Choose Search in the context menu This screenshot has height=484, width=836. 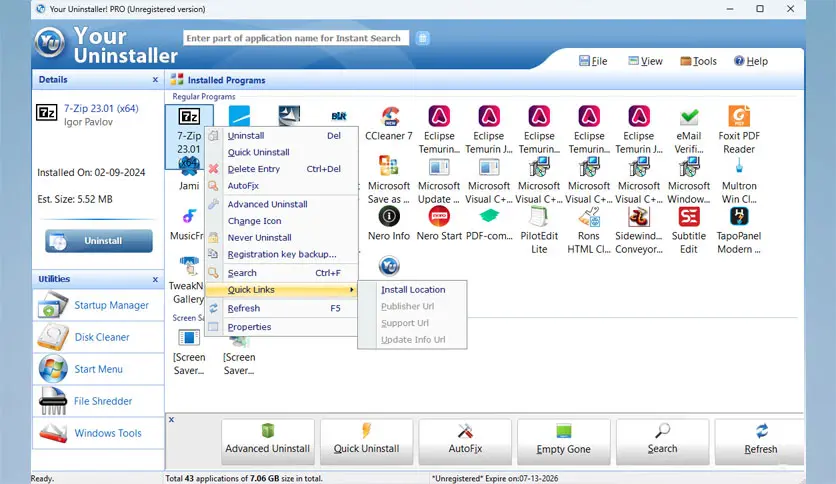(x=282, y=272)
